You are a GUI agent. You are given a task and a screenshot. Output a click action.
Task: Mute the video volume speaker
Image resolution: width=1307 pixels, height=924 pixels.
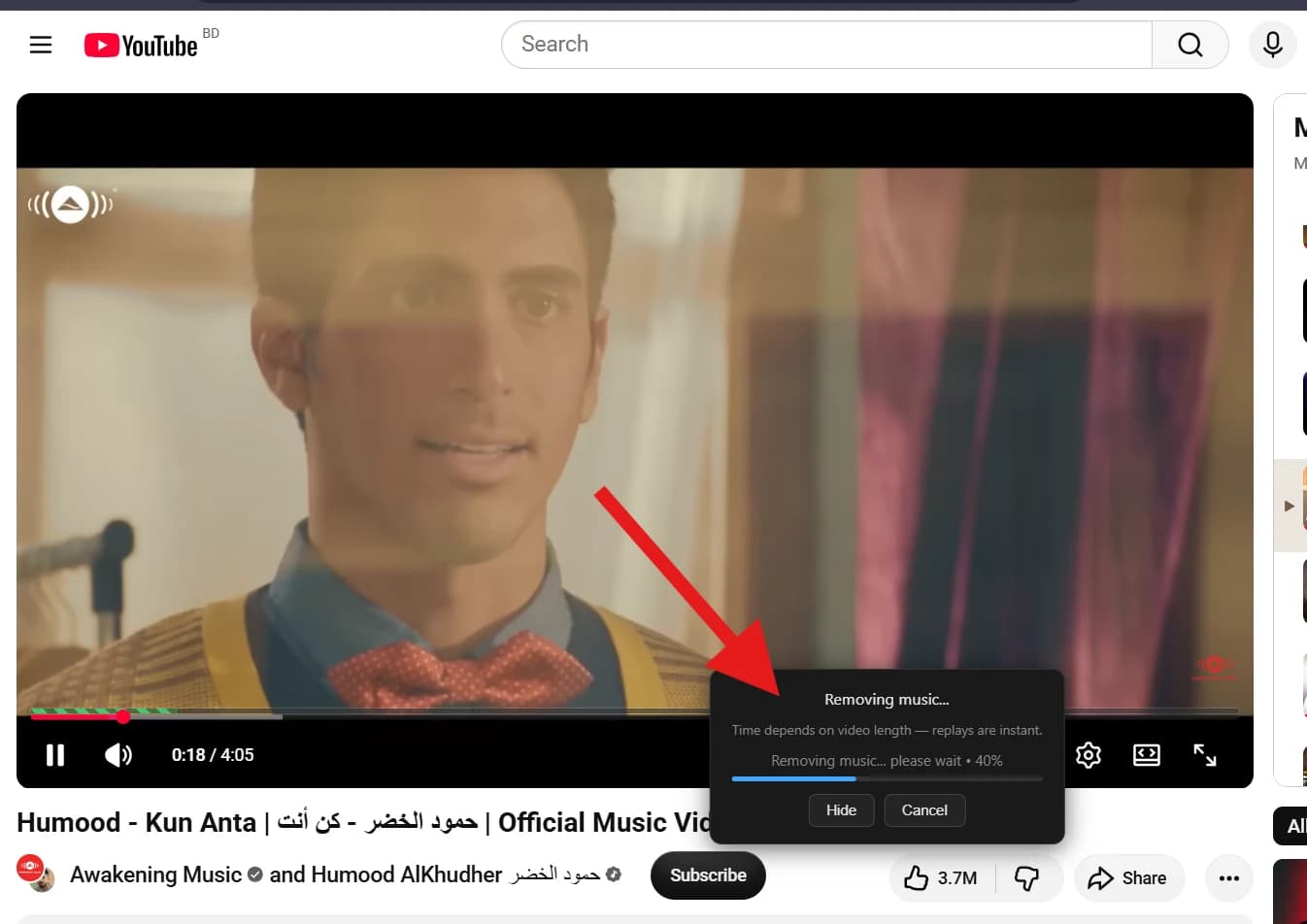click(117, 755)
